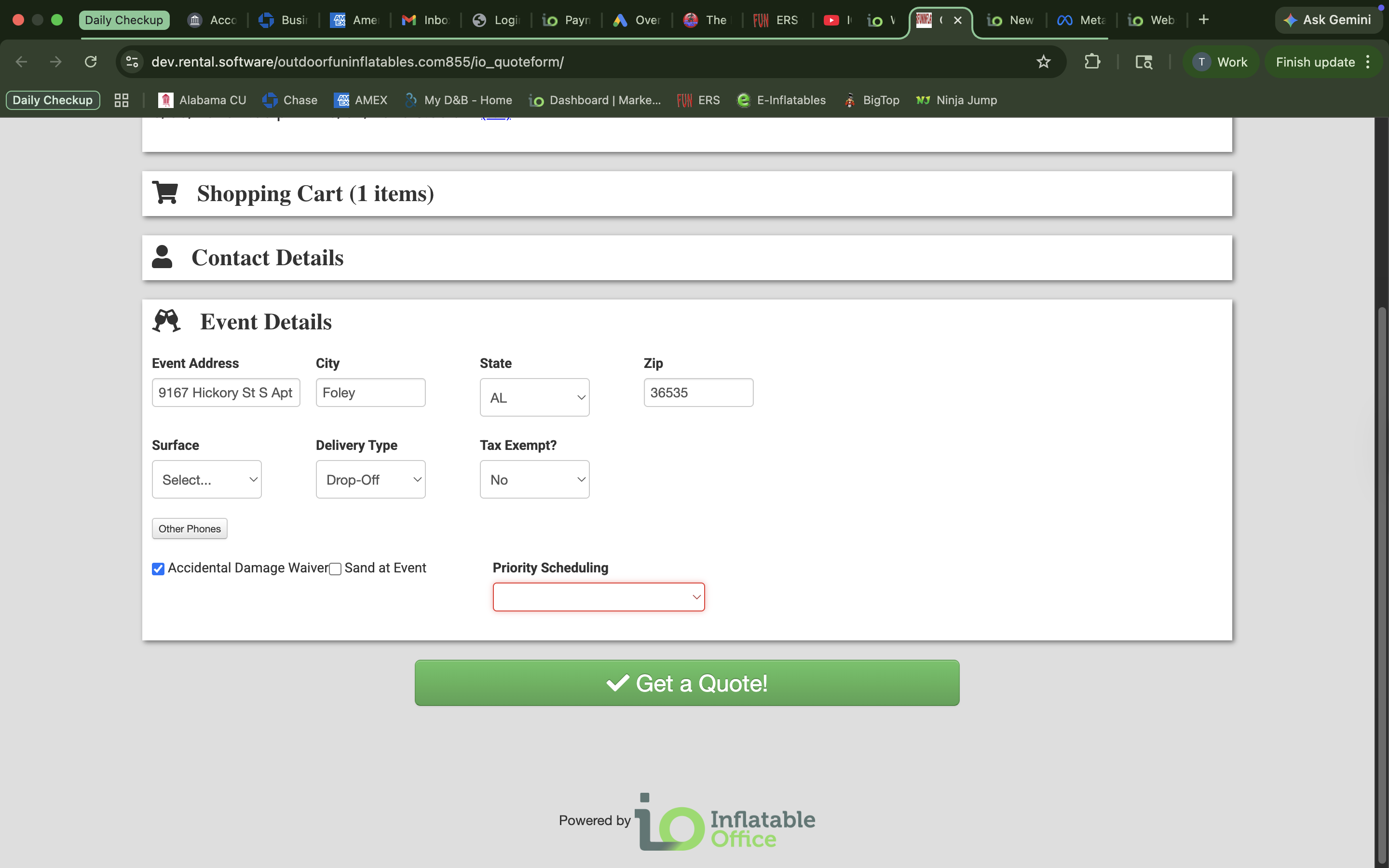Expand the Delivery Type dropdown

(x=371, y=479)
